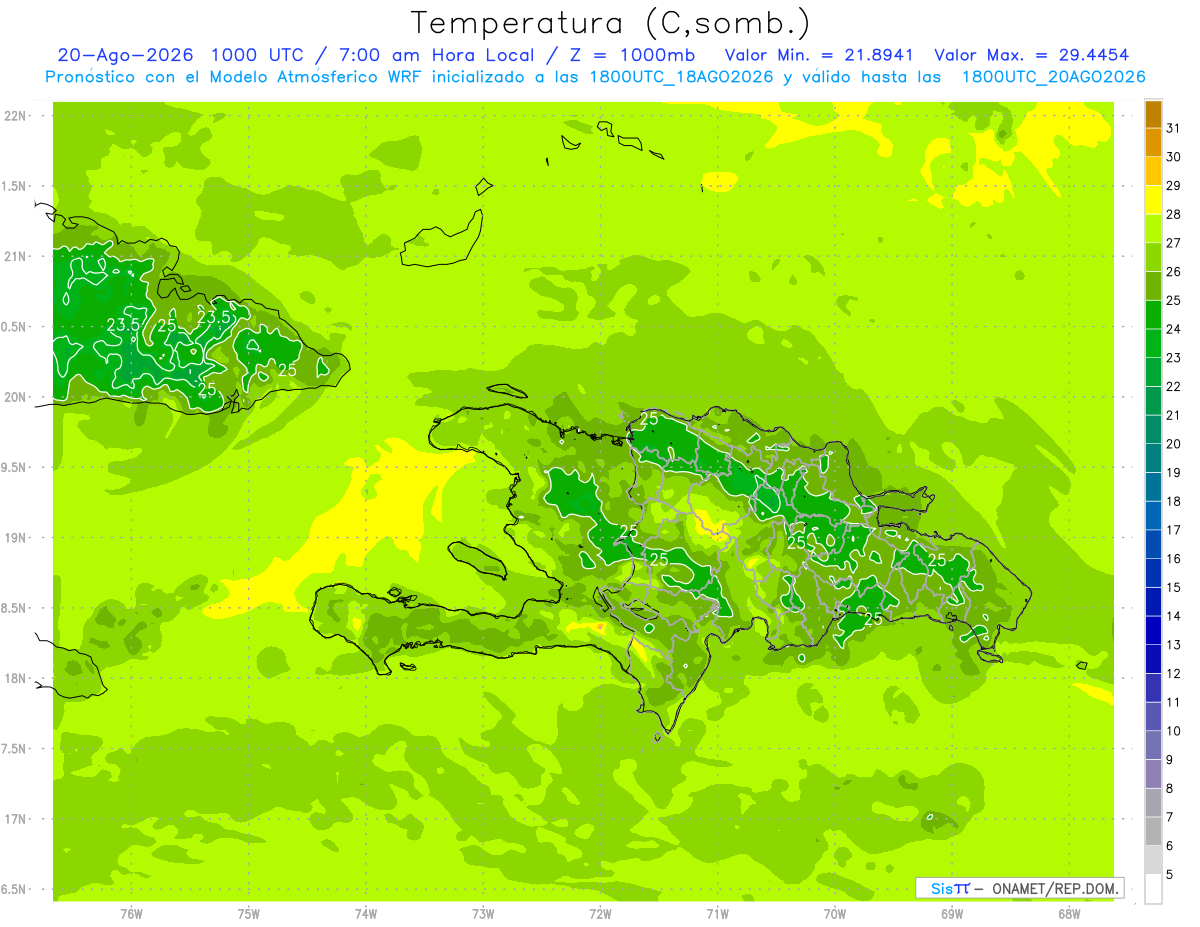Viewport: 1200px width, 927px height.
Task: Click the 'Temperatura (C,somb.)' map title
Action: (x=611, y=24)
